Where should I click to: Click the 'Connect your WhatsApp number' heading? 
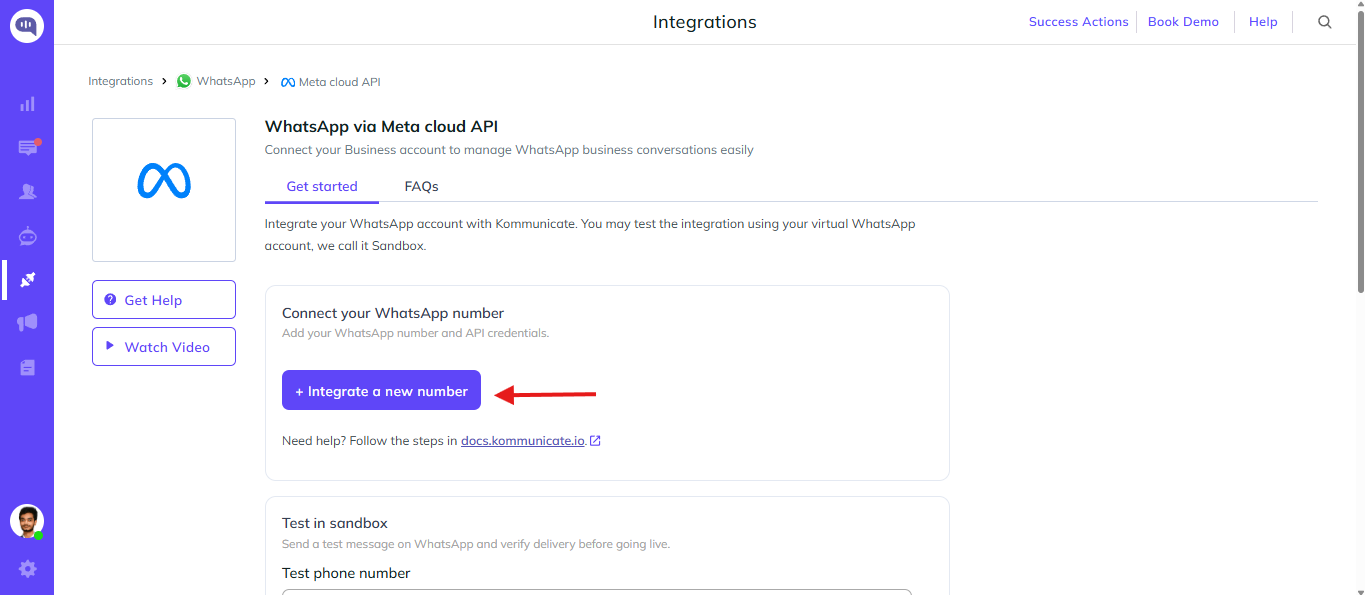[393, 313]
